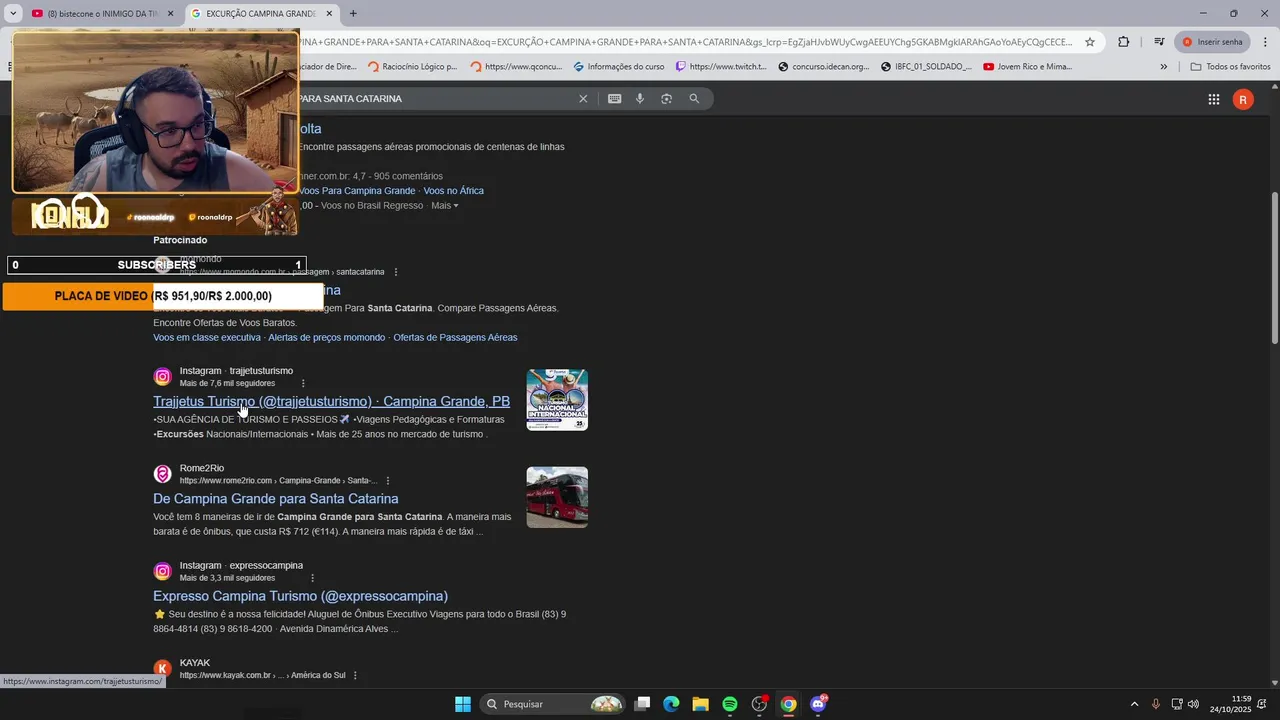This screenshot has width=1280, height=720.
Task: Open a new browser tab
Action: point(353,14)
